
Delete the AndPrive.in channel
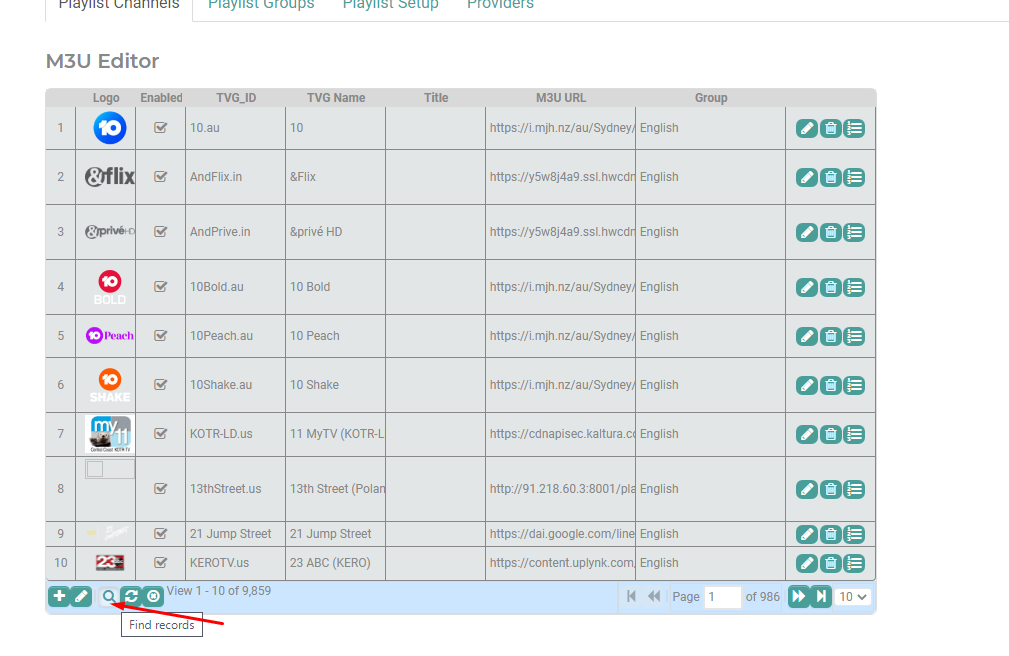click(x=831, y=232)
